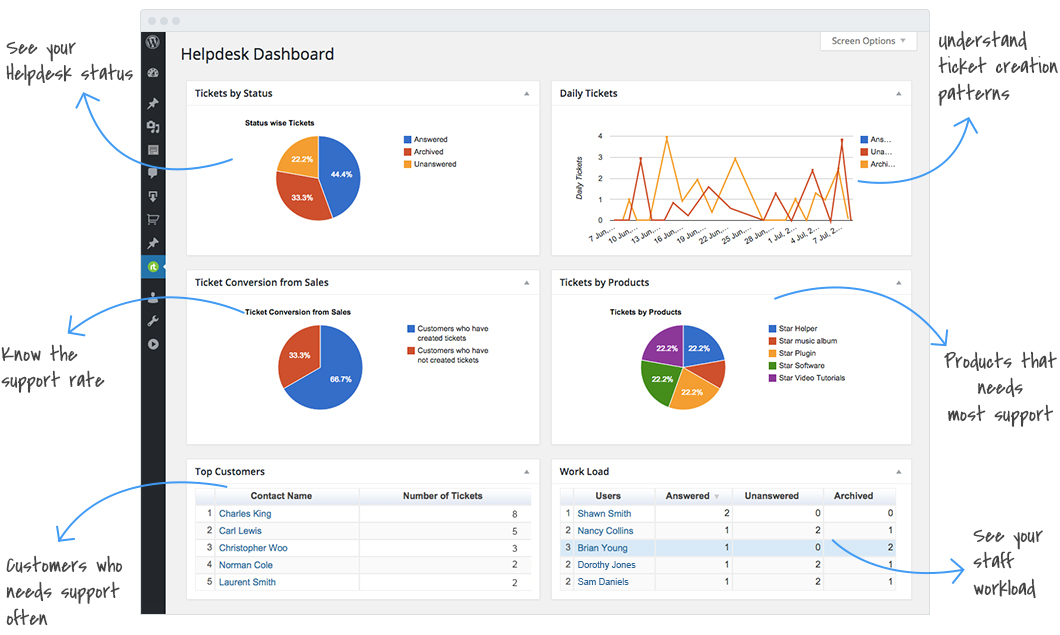Screen dimensions: 1060x635
Task: Open the Comments bubble icon in sidebar
Action: [x=153, y=173]
